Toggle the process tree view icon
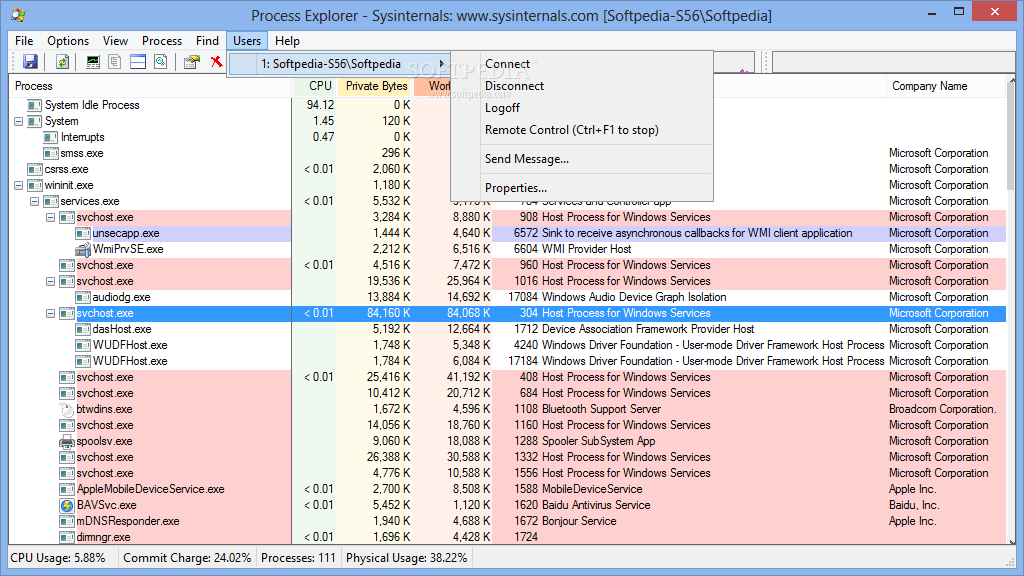The height and width of the screenshot is (576, 1024). point(115,62)
